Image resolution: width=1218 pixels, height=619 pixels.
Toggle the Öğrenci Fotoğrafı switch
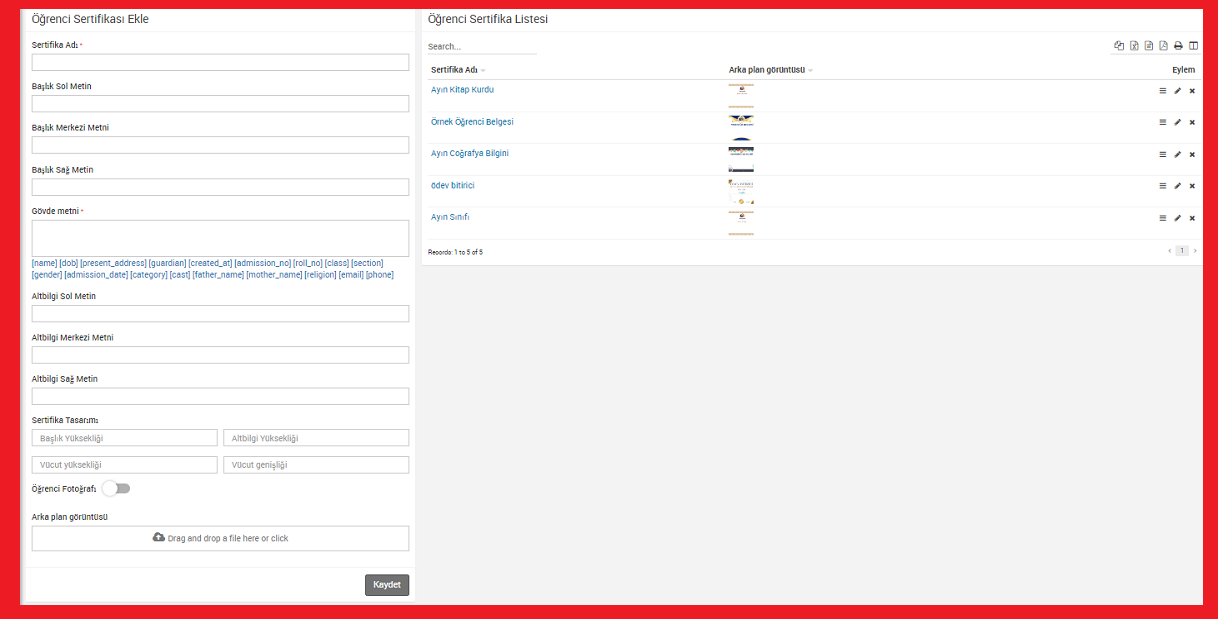pyautogui.click(x=116, y=489)
